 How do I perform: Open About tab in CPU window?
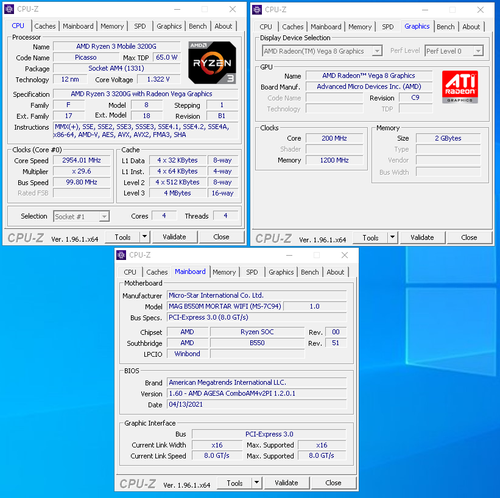coord(223,26)
